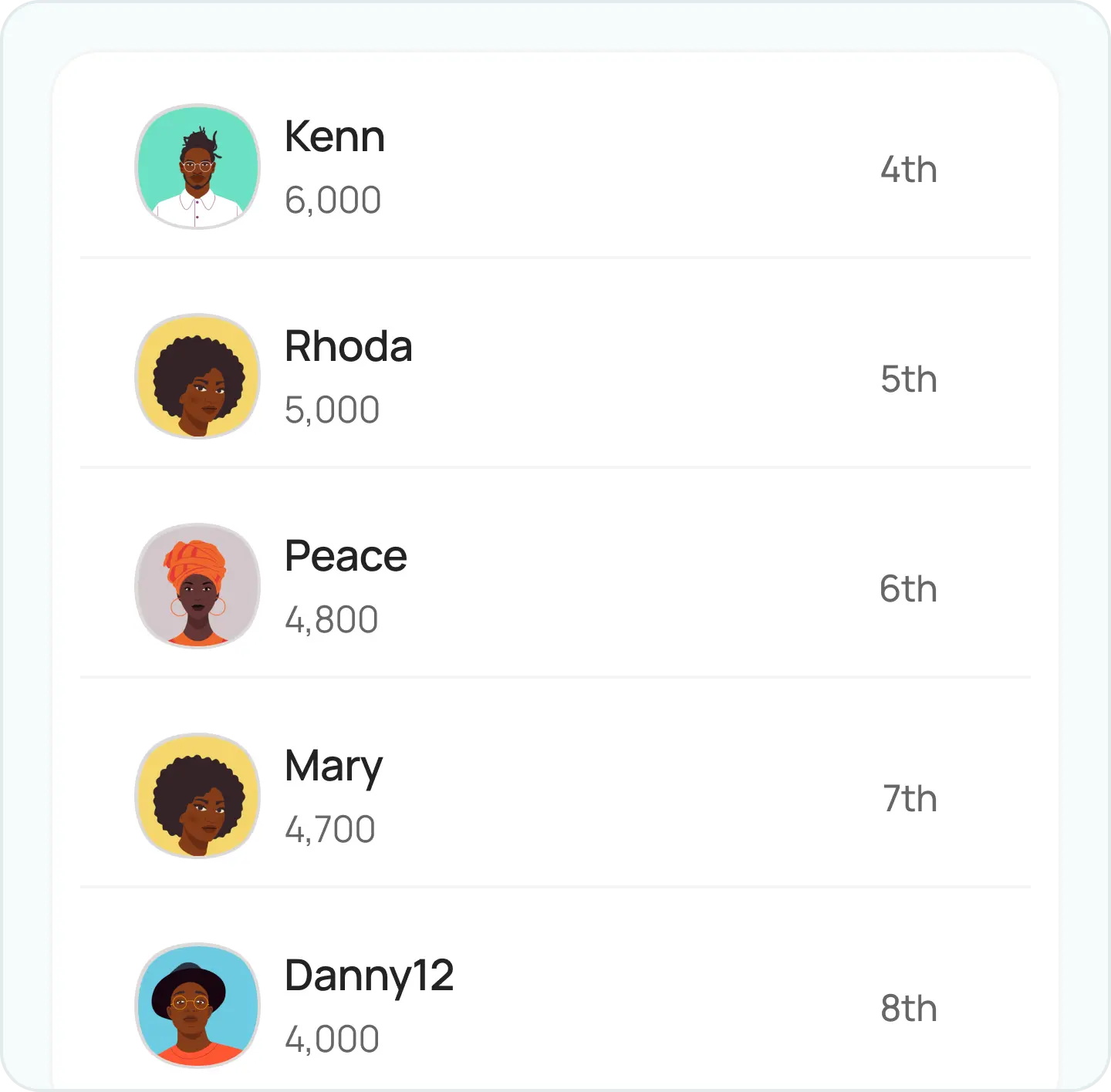
Task: Open Kenn's avatar with green background
Action: point(198,167)
